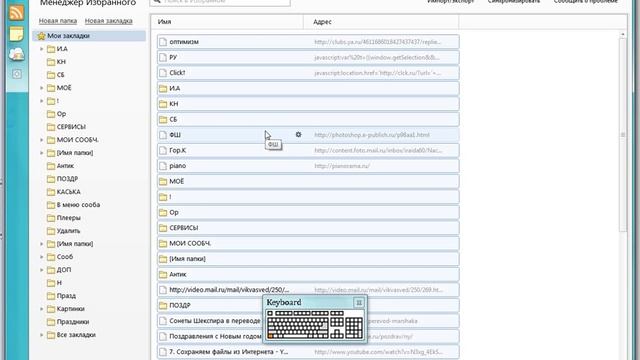Click the page icon of the piano bookmark
The image size is (640, 360).
coord(163,166)
